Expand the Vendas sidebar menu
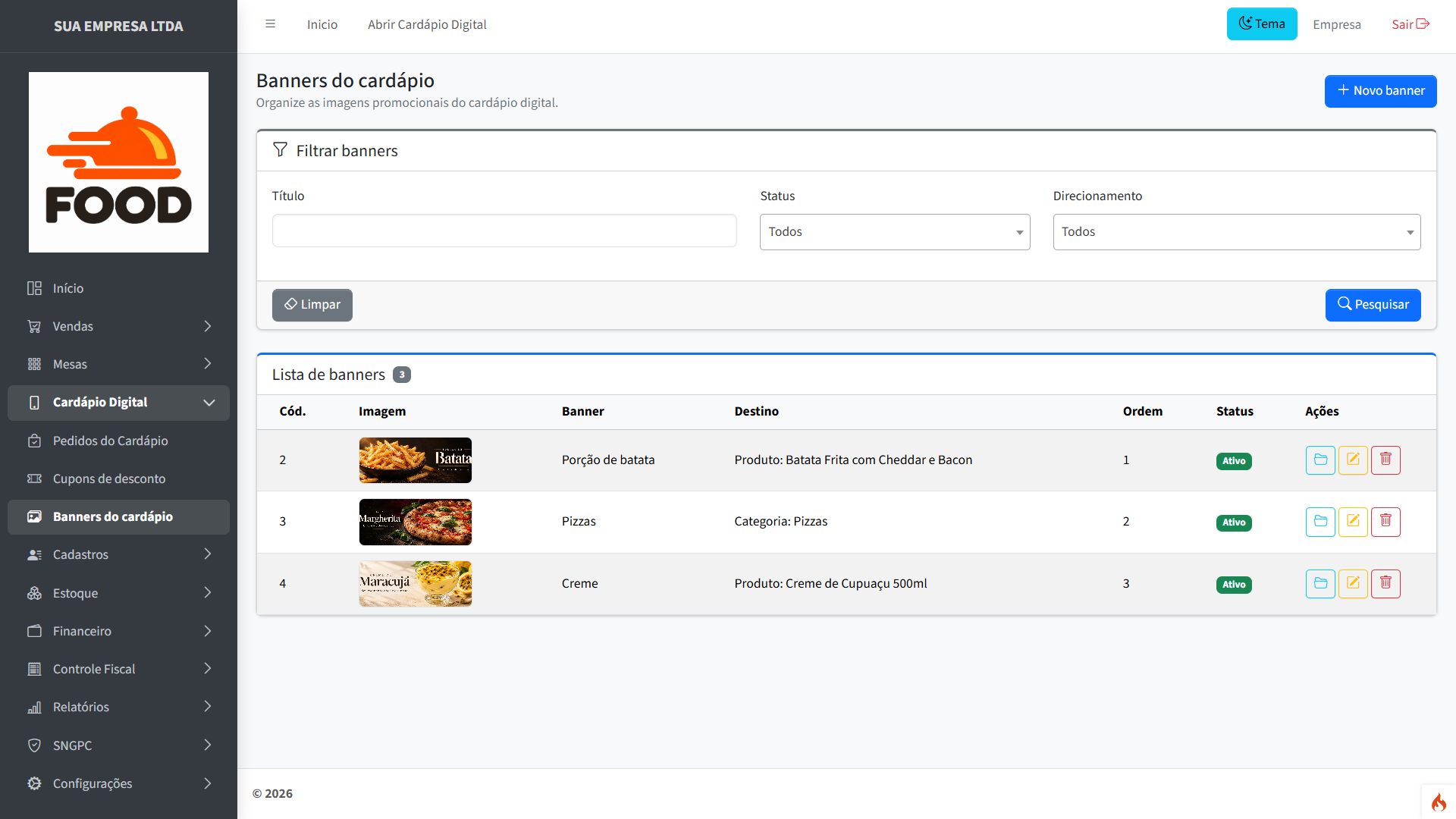Screen dimensions: 1456x819 [x=118, y=326]
